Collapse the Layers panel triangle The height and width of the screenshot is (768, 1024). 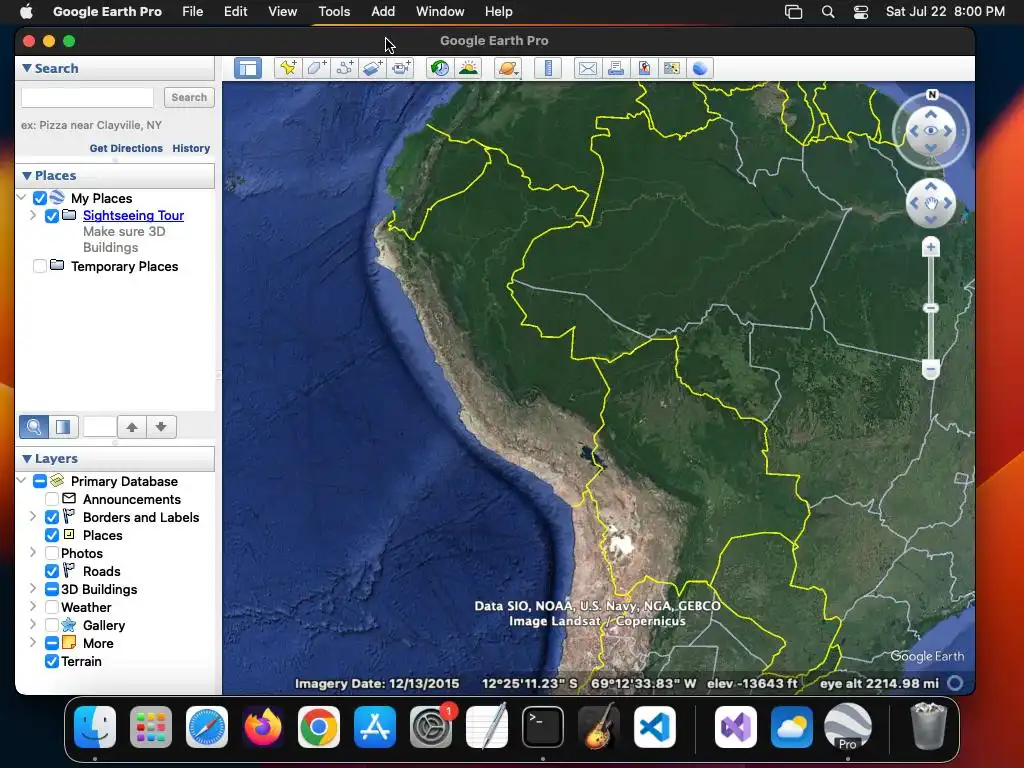[27, 458]
